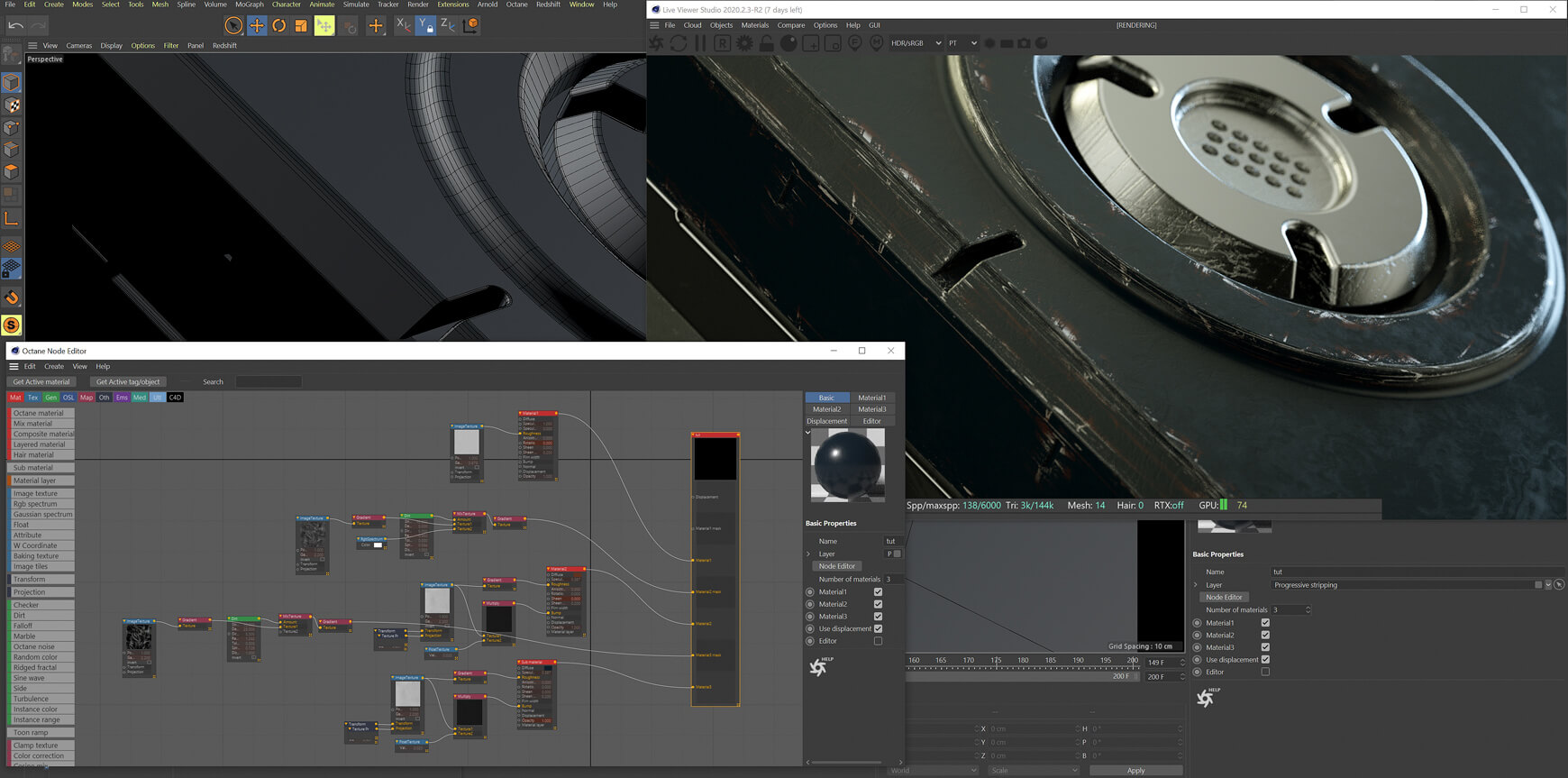Image resolution: width=1568 pixels, height=778 pixels.
Task: Toggle the Y axis lock
Action: [x=426, y=25]
